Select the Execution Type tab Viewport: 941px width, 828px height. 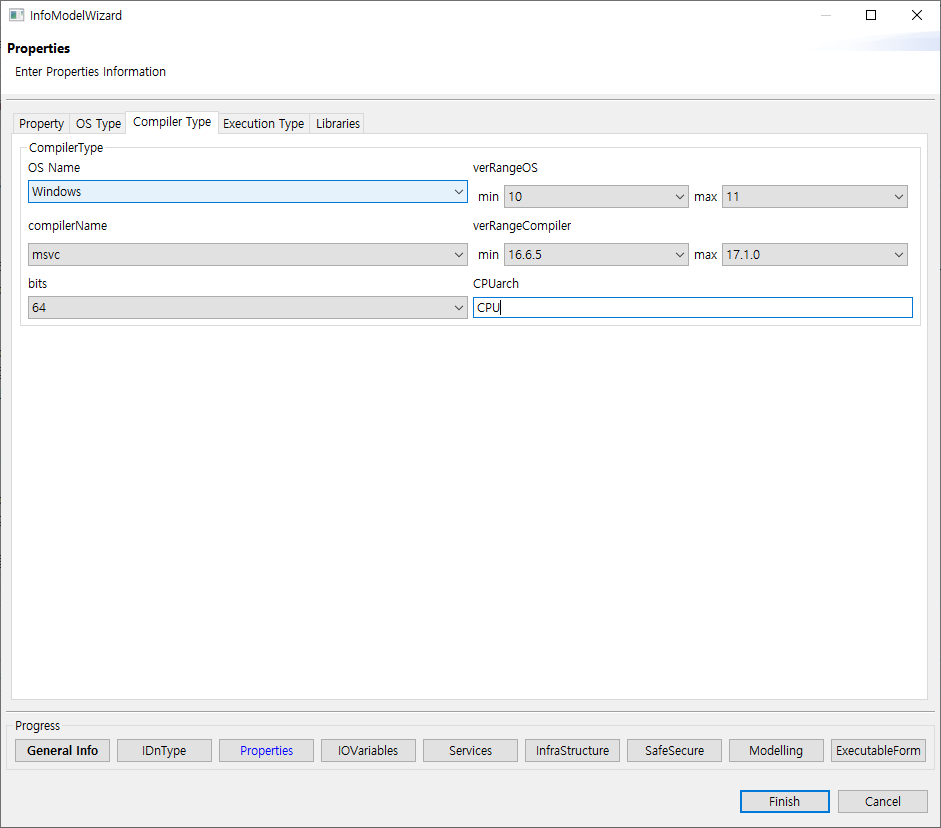(263, 123)
